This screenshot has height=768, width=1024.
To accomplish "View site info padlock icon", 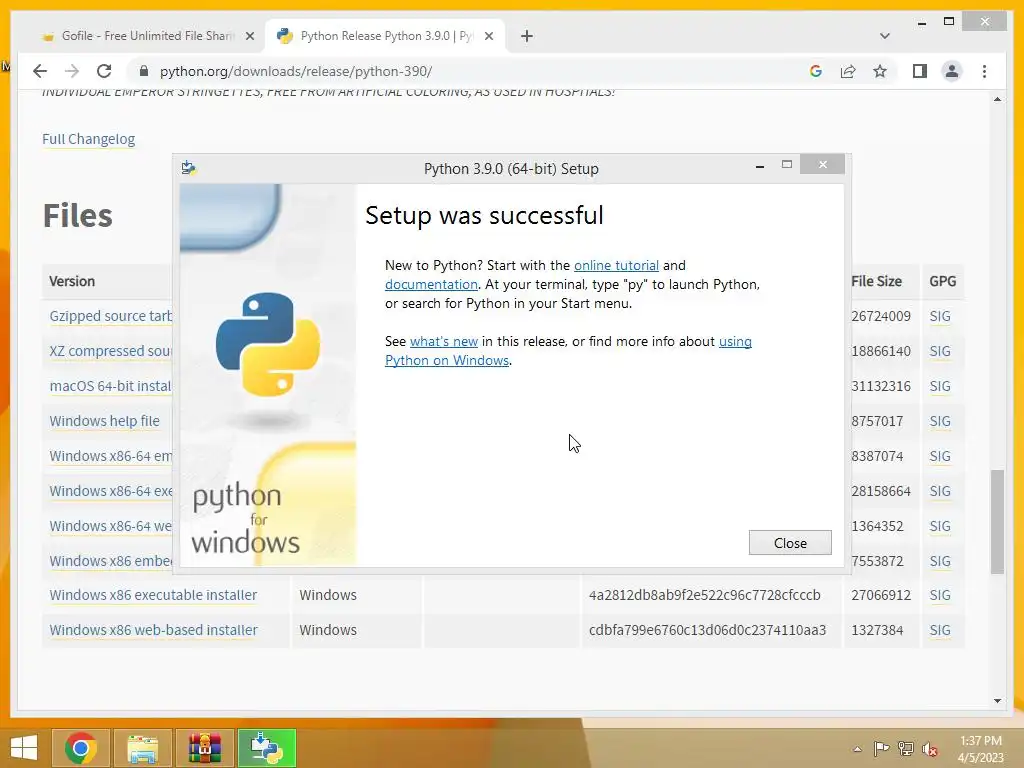I will pyautogui.click(x=144, y=71).
